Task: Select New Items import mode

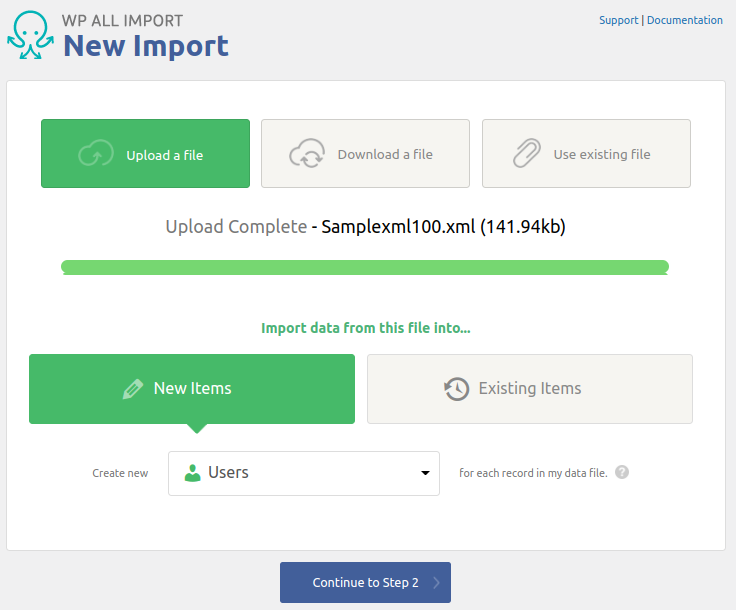Action: (192, 389)
